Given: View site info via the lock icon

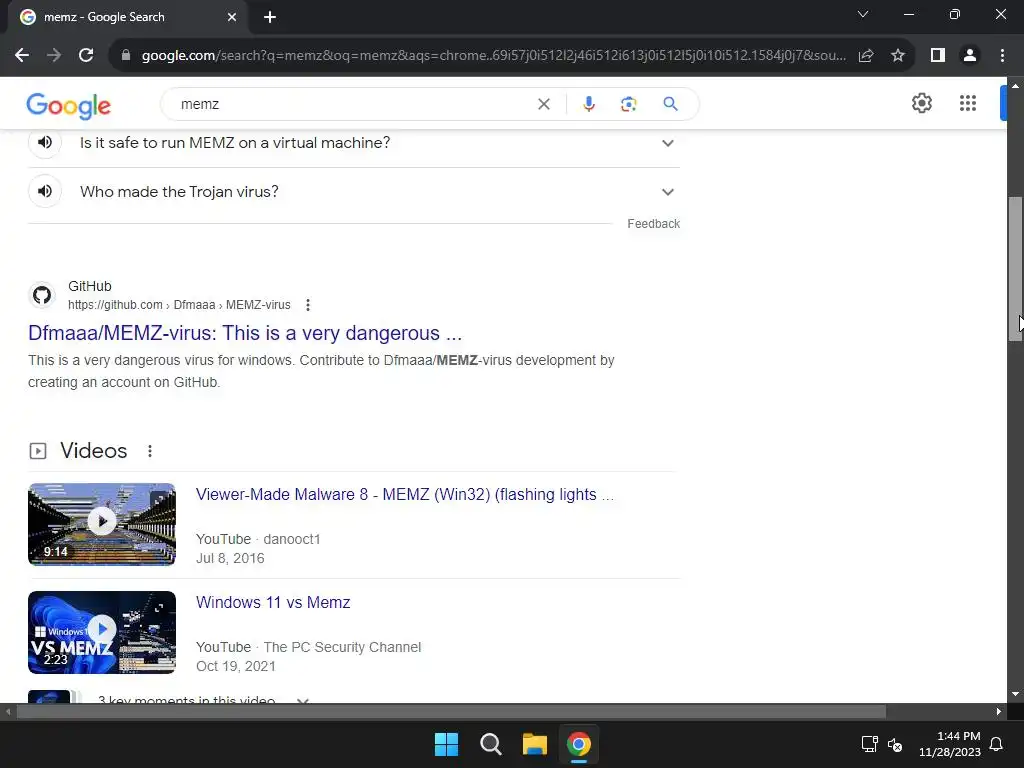Looking at the screenshot, I should click(126, 56).
